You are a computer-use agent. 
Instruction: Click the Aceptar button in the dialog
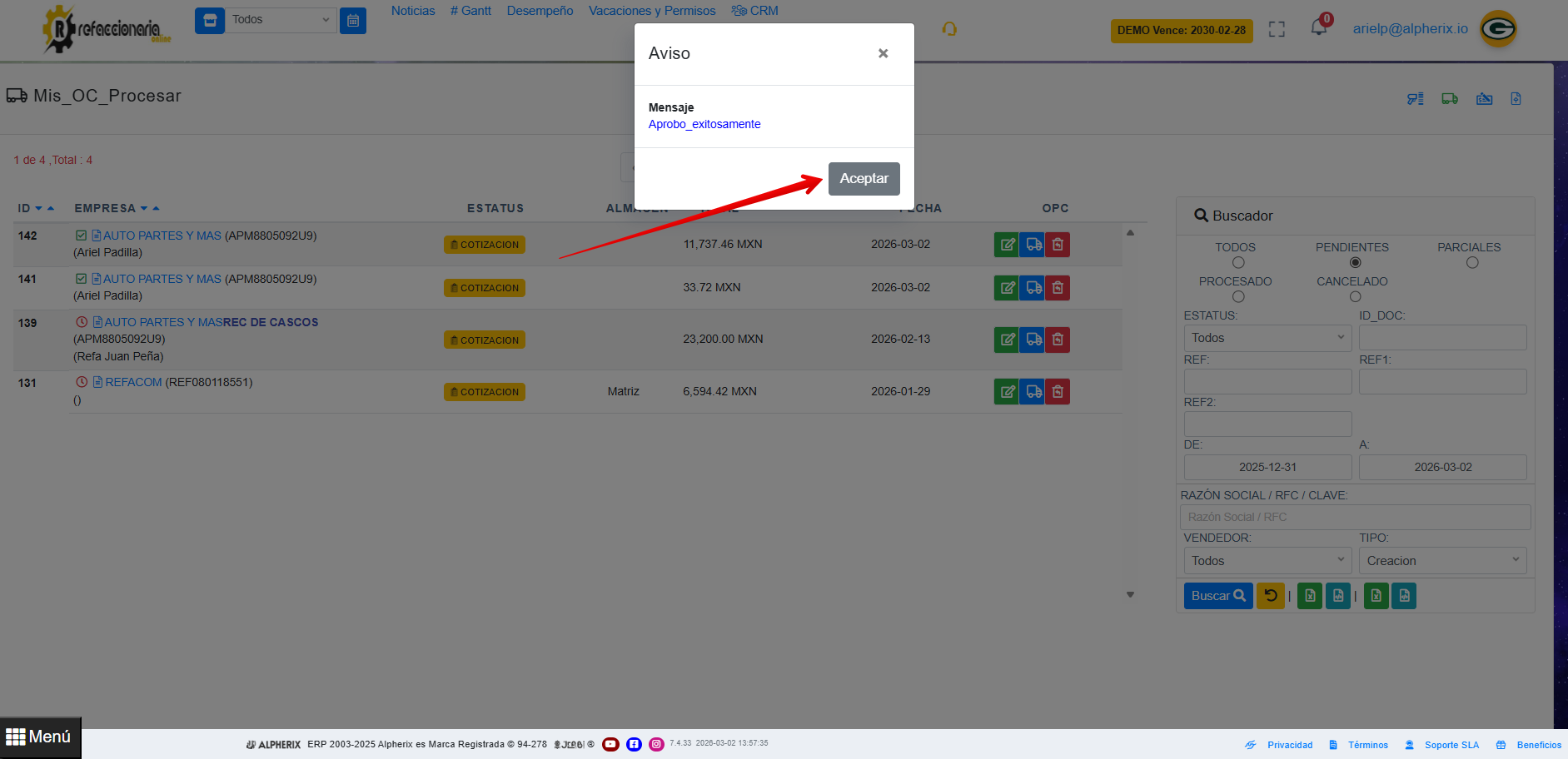pos(864,179)
